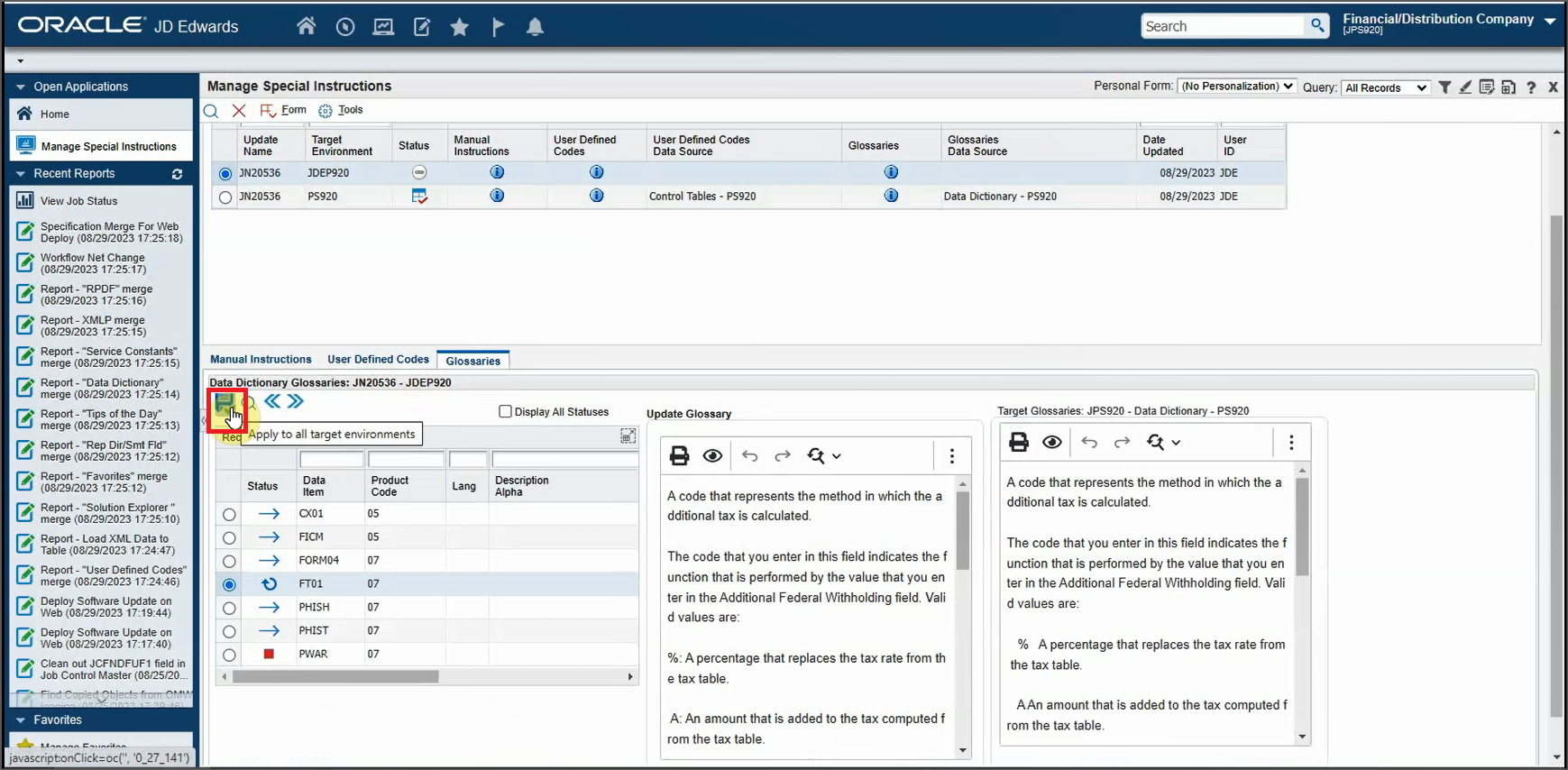
Task: Redo in the Target Glossaries editor
Action: (1122, 442)
